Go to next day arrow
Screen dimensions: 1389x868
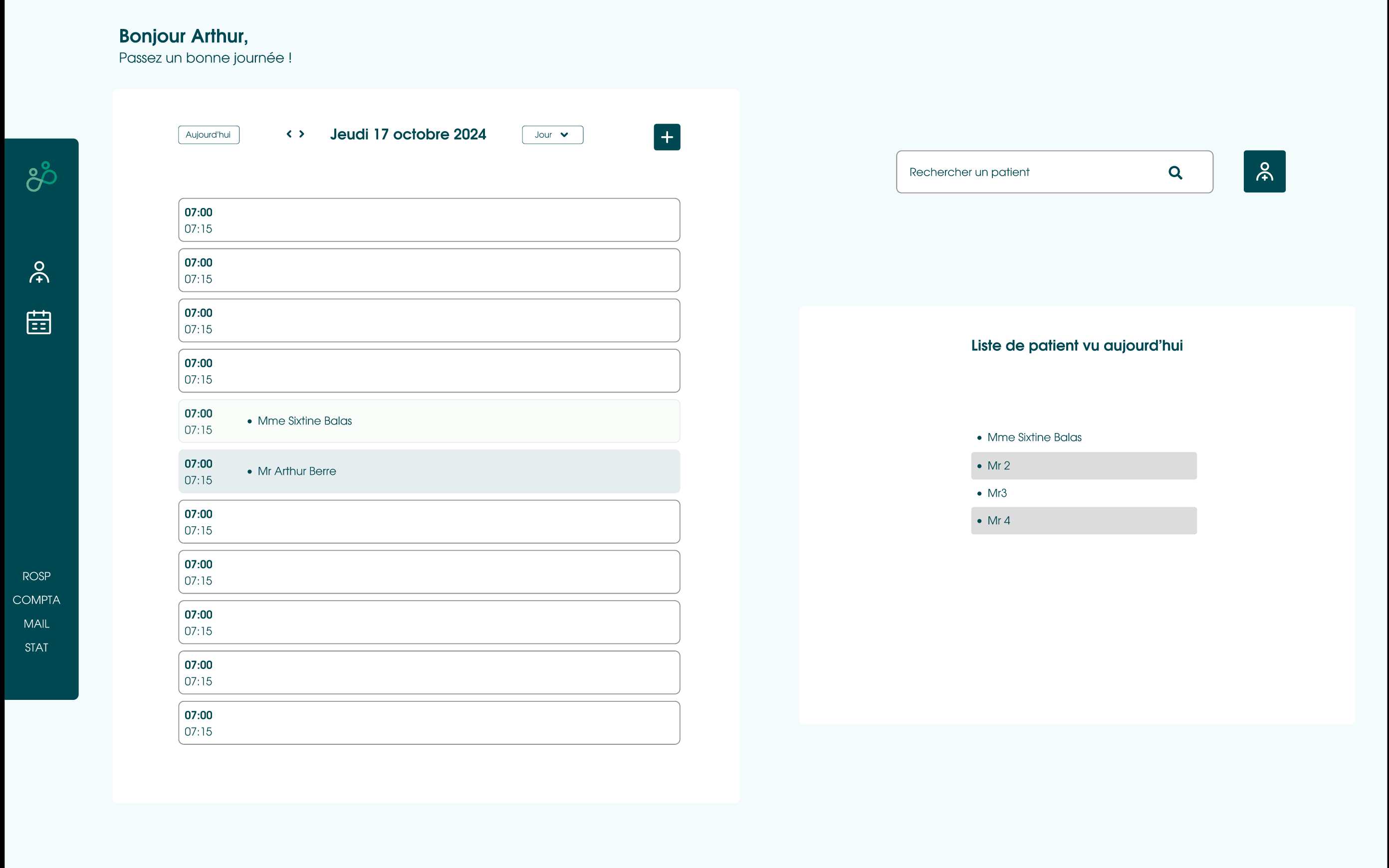coord(302,134)
